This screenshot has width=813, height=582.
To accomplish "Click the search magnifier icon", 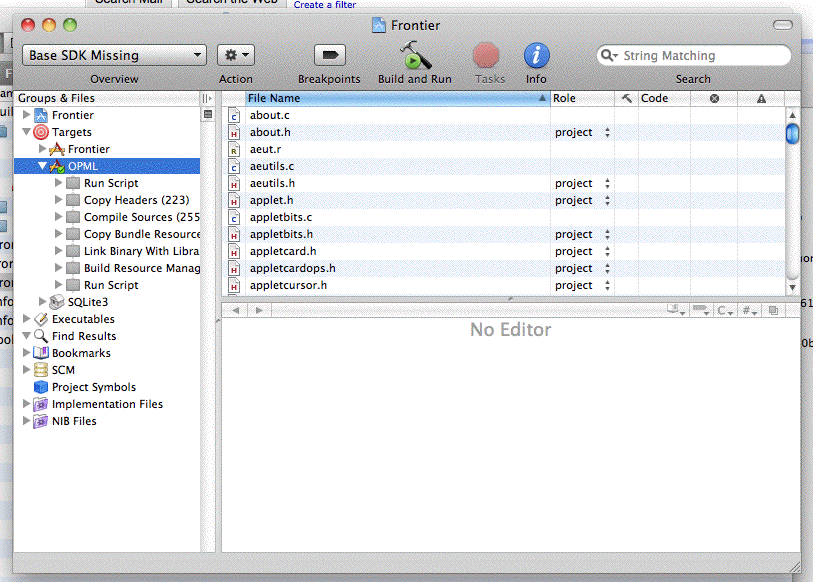I will [x=609, y=56].
